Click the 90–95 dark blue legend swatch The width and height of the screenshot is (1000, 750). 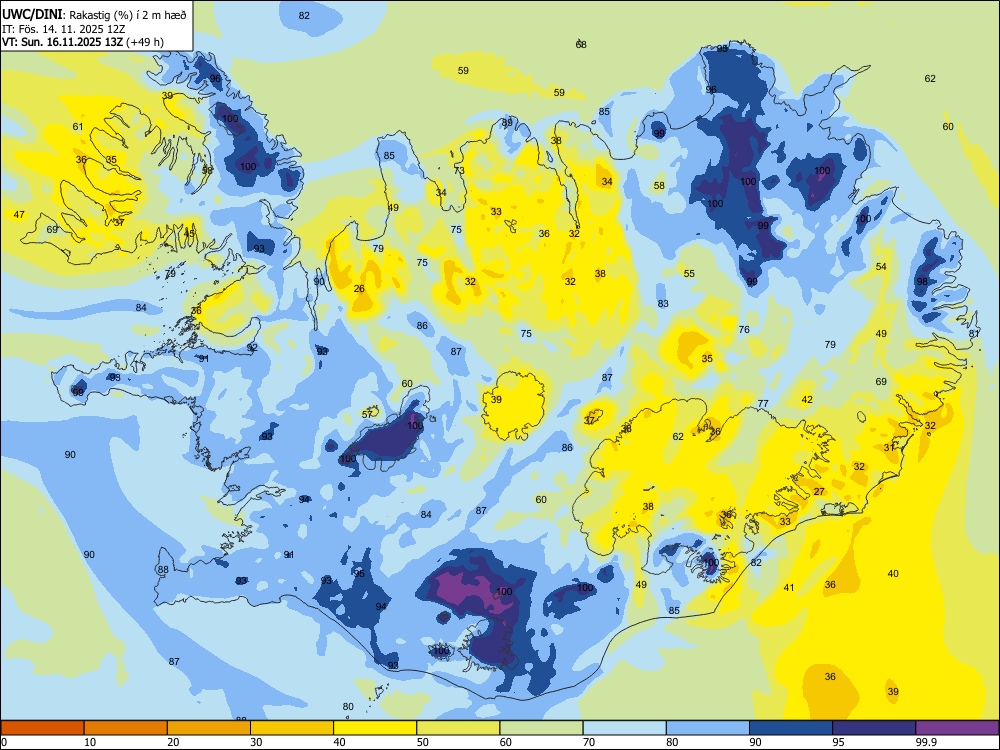tap(791, 728)
